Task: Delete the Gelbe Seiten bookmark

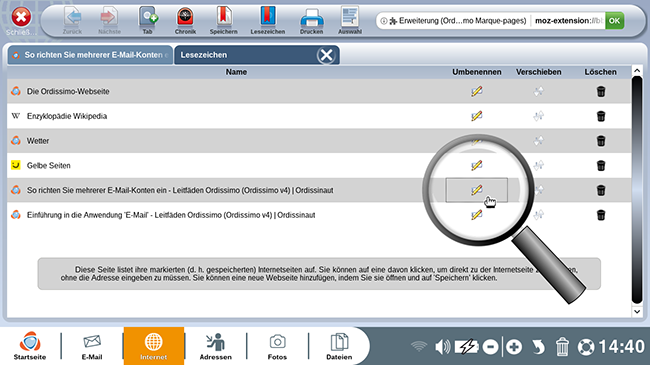Action: [601, 165]
